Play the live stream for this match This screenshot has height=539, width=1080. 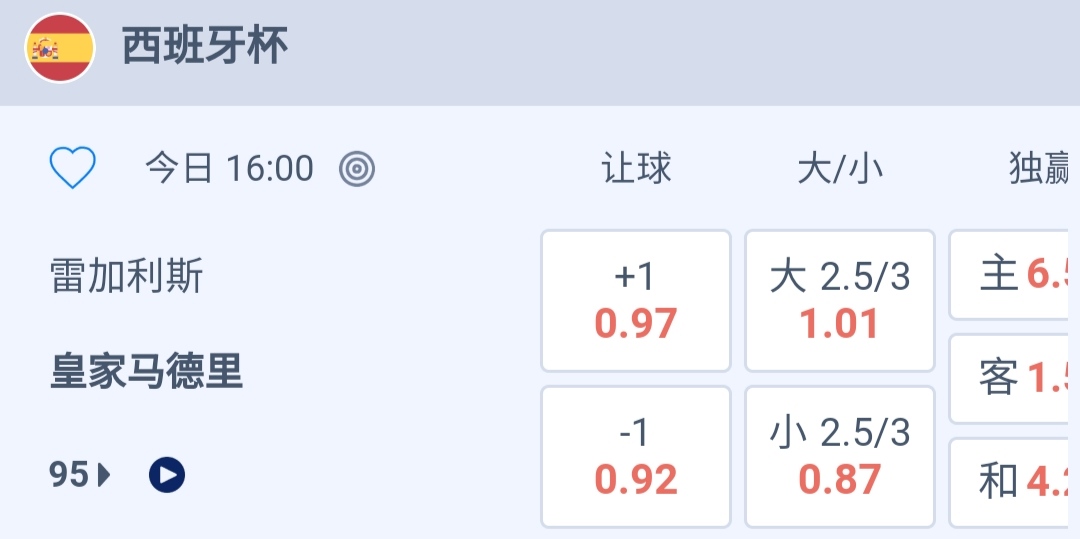(x=167, y=475)
